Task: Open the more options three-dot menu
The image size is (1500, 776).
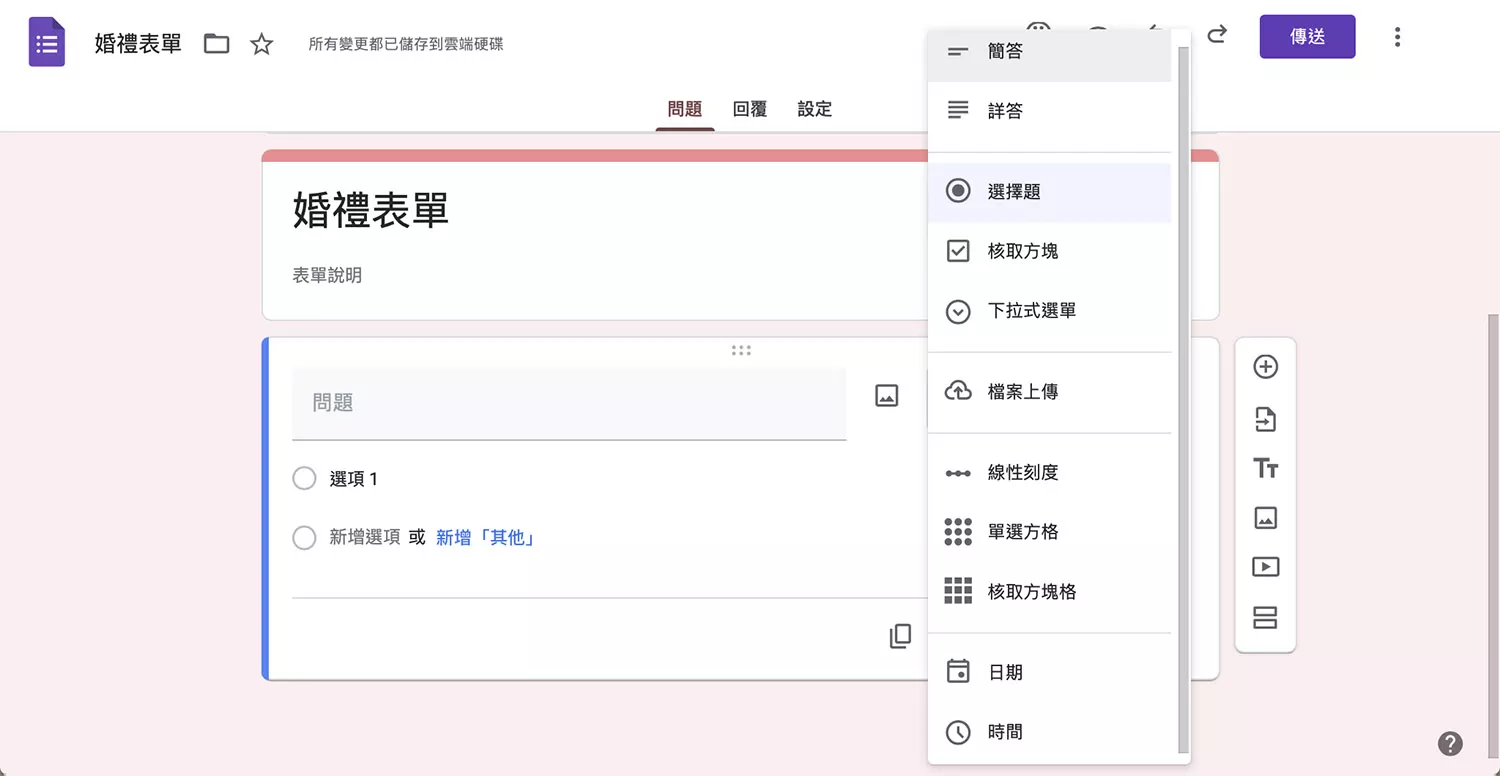Action: (1397, 37)
